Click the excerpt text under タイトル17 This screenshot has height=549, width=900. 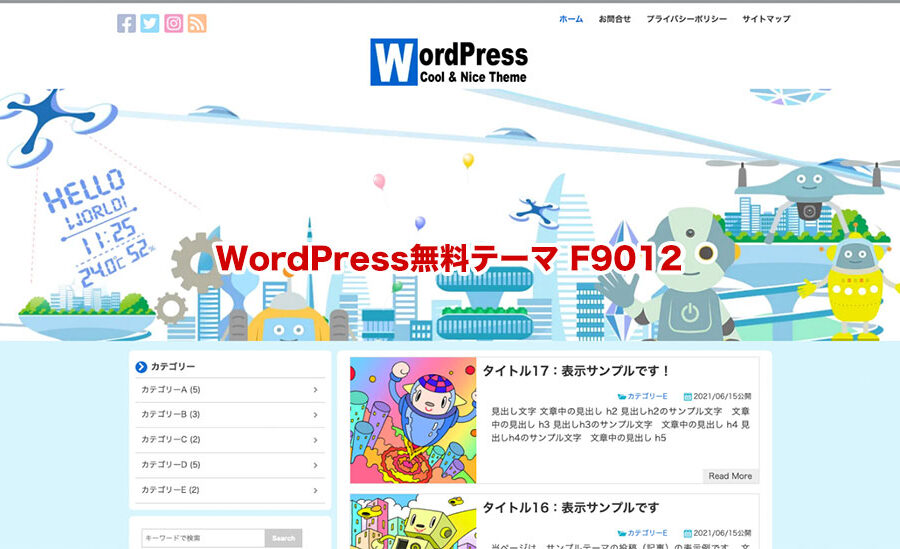point(620,424)
